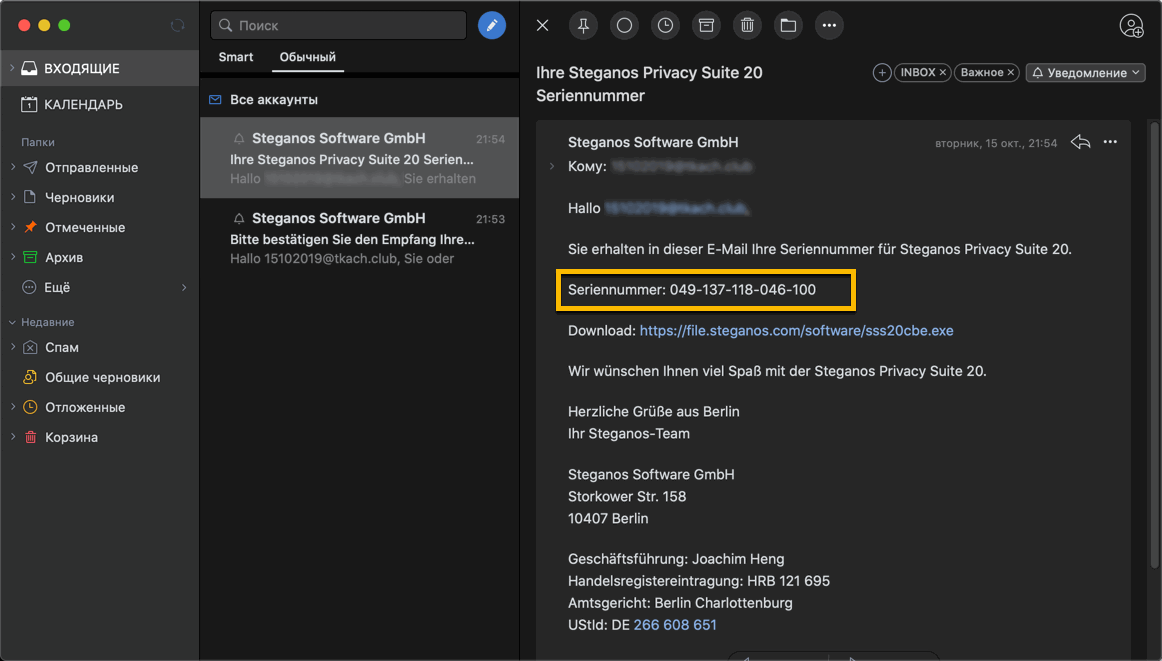Expand the Отправленные folder chevron
This screenshot has height=661, width=1162.
point(13,167)
